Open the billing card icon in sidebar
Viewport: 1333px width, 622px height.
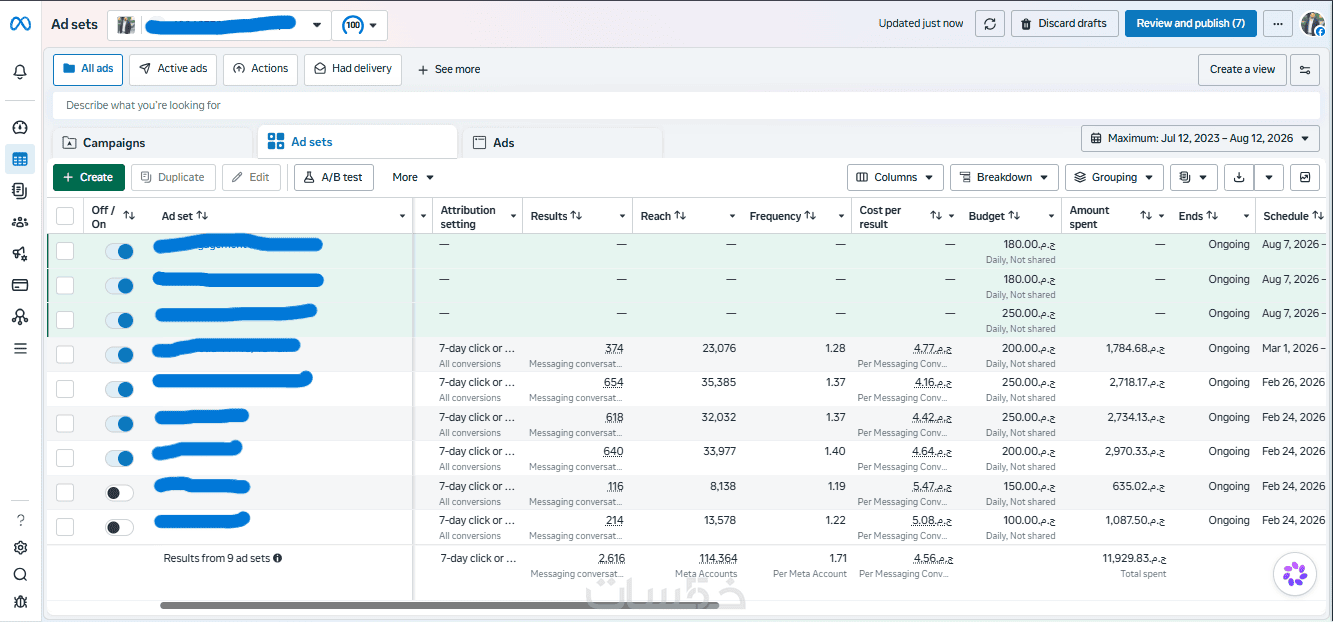(20, 285)
